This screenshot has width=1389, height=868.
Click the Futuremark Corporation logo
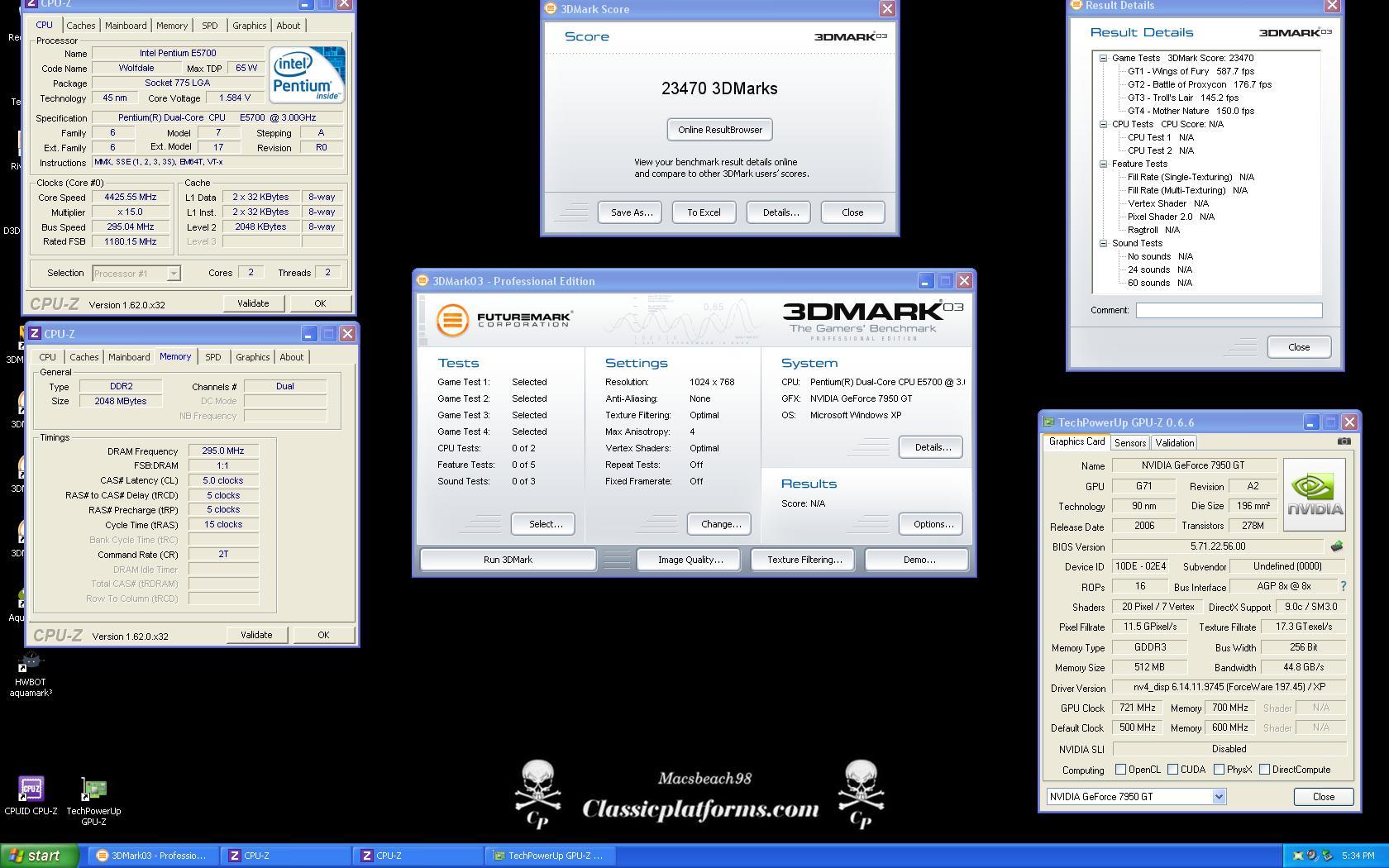pyautogui.click(x=504, y=320)
